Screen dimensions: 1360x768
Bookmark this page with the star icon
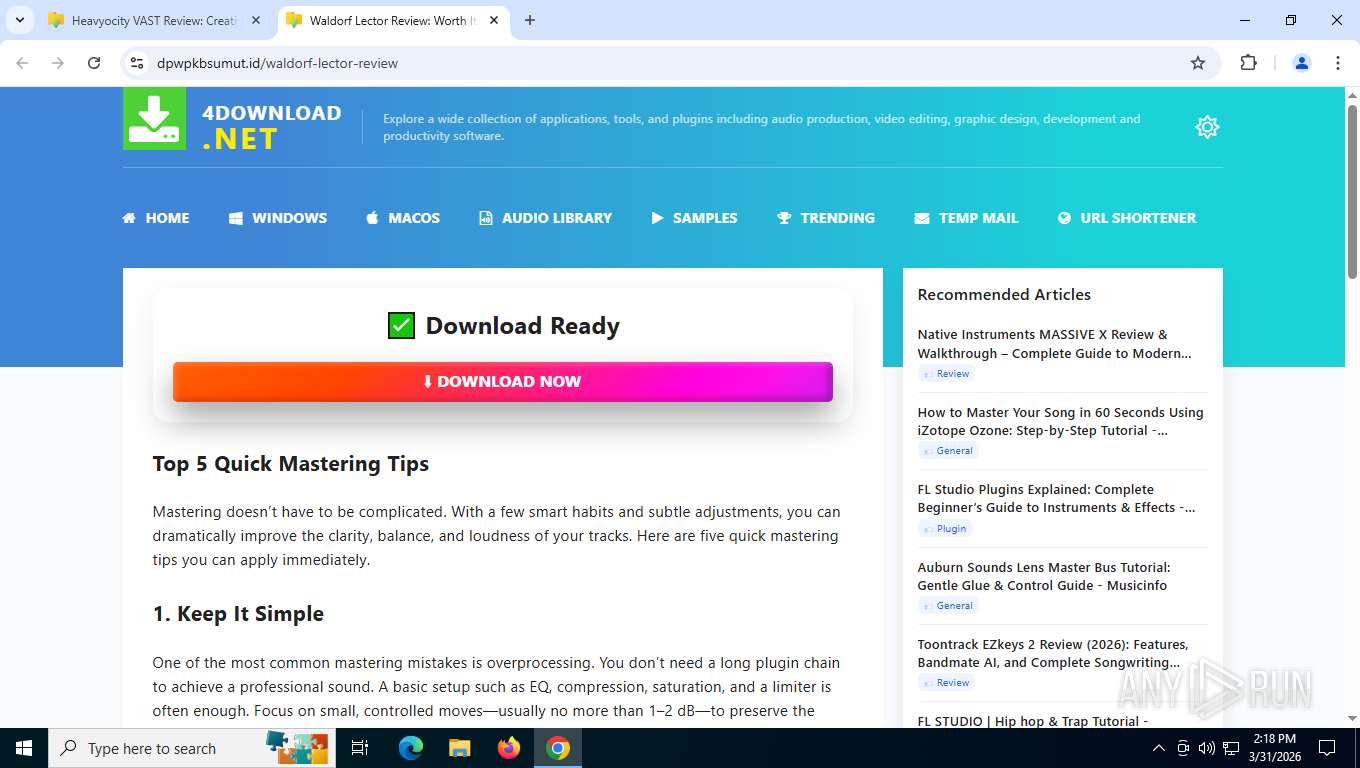click(x=1198, y=63)
